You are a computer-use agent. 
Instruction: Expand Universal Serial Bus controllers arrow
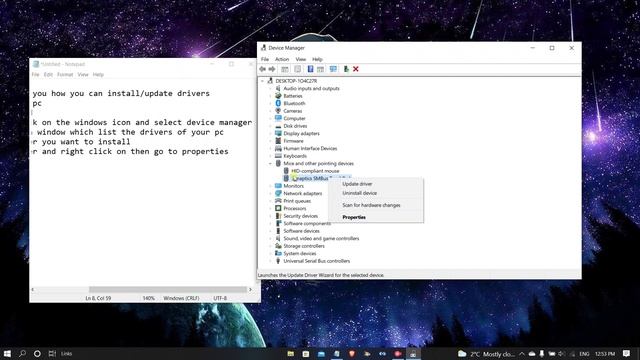[270, 261]
